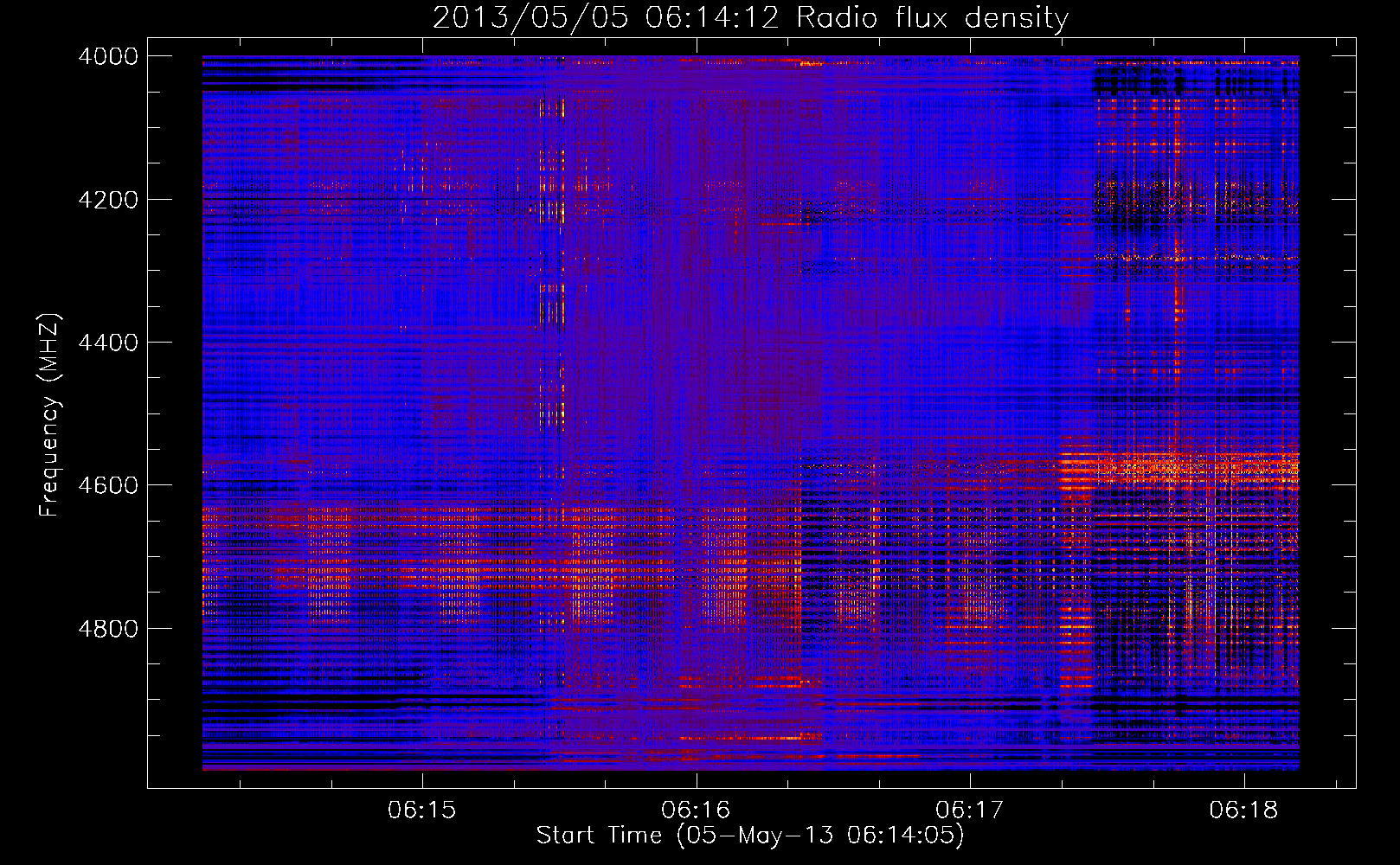Click the 06:18 time axis label
1400x865 pixels.
point(1243,810)
